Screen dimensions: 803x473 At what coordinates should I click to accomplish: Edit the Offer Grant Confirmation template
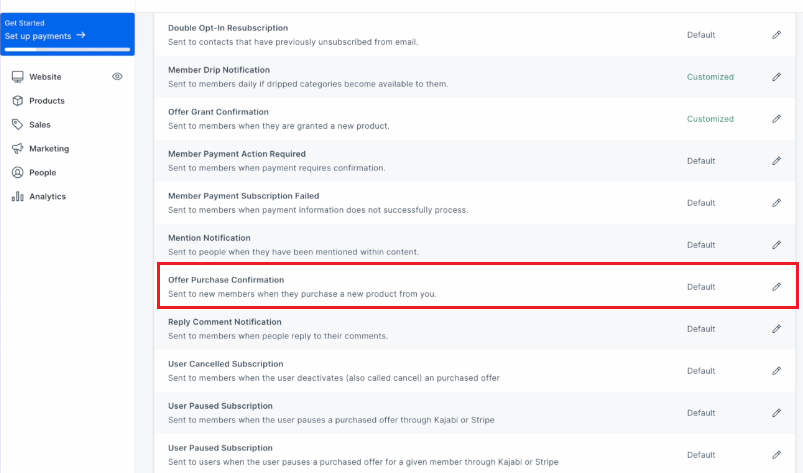pos(776,119)
